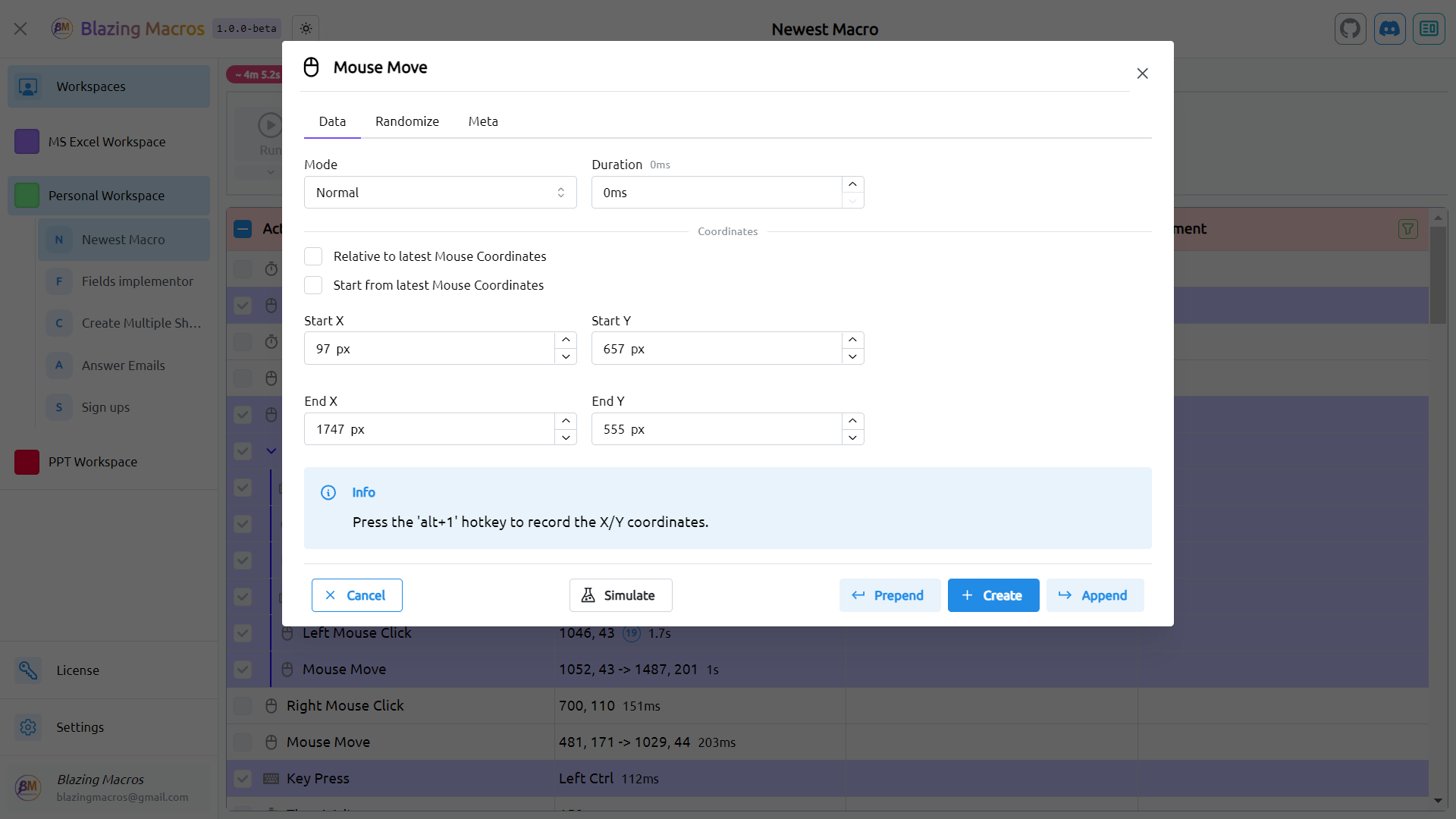1456x819 pixels.
Task: Toggle checkbox on Right Mouse Click row
Action: click(x=243, y=706)
